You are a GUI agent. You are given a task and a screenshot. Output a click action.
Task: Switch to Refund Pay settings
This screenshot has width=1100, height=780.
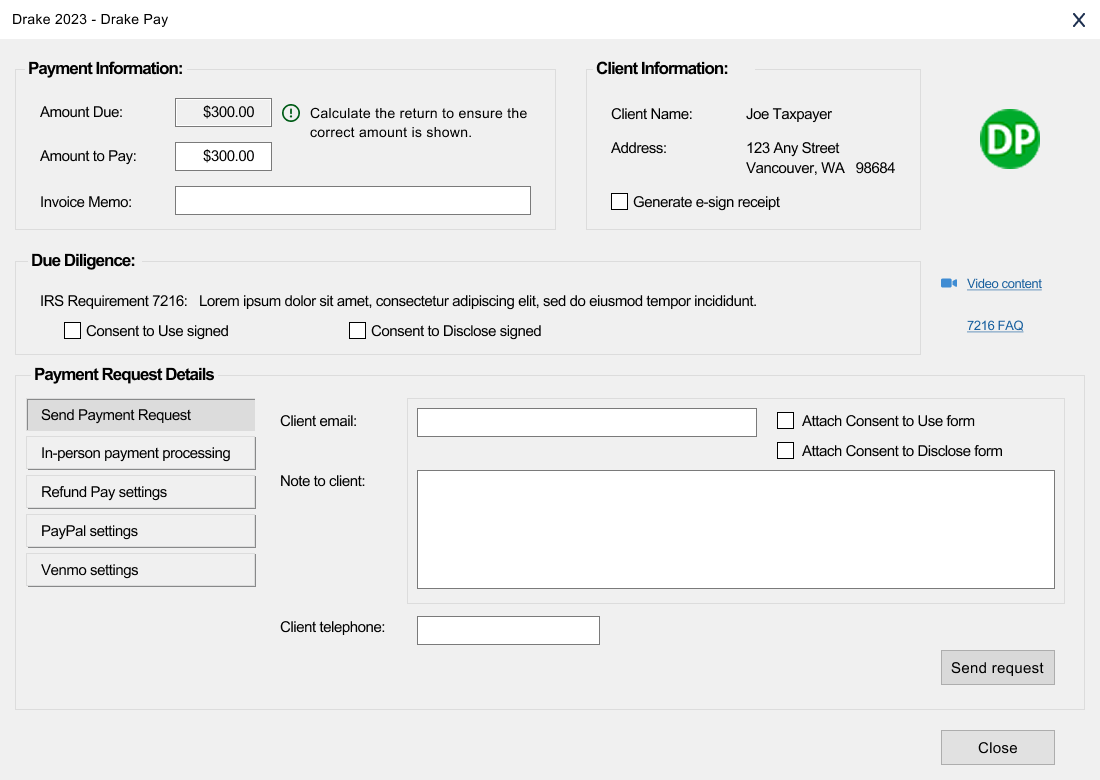pyautogui.click(x=141, y=492)
